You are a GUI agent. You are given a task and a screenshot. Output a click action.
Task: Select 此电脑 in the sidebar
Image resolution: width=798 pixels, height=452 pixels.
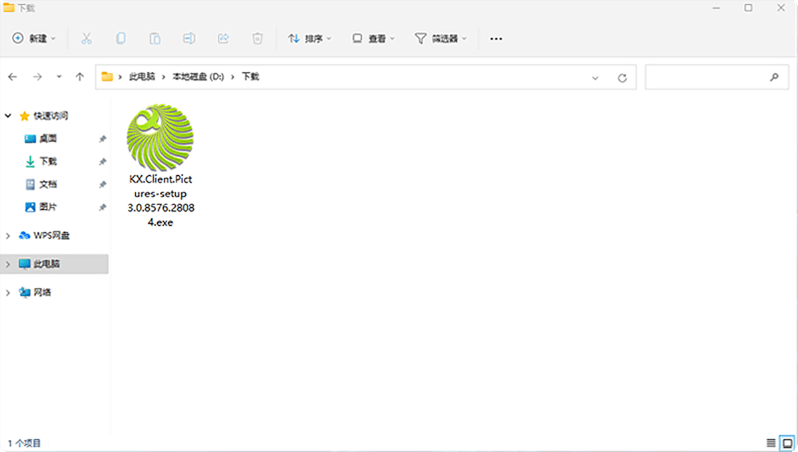(46, 264)
